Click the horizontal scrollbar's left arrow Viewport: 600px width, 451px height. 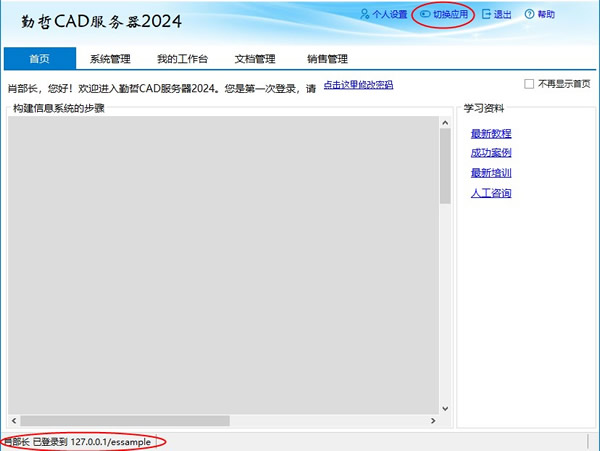coord(14,421)
